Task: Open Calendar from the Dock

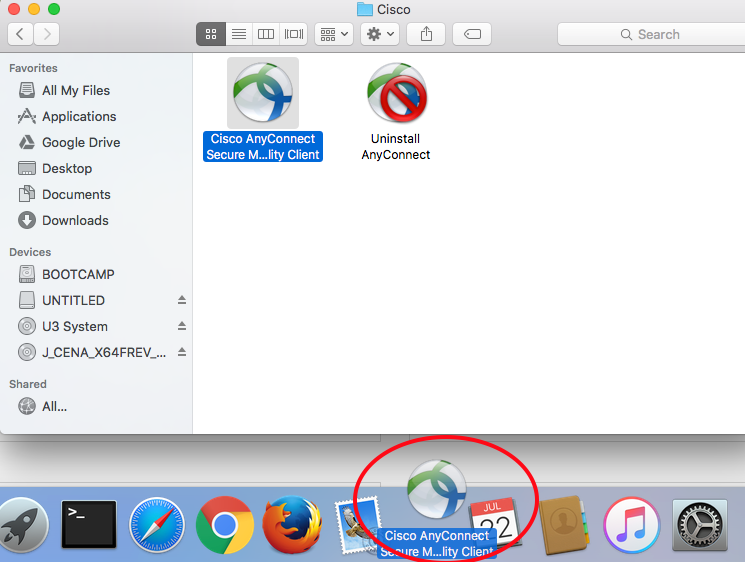Action: pos(496,522)
